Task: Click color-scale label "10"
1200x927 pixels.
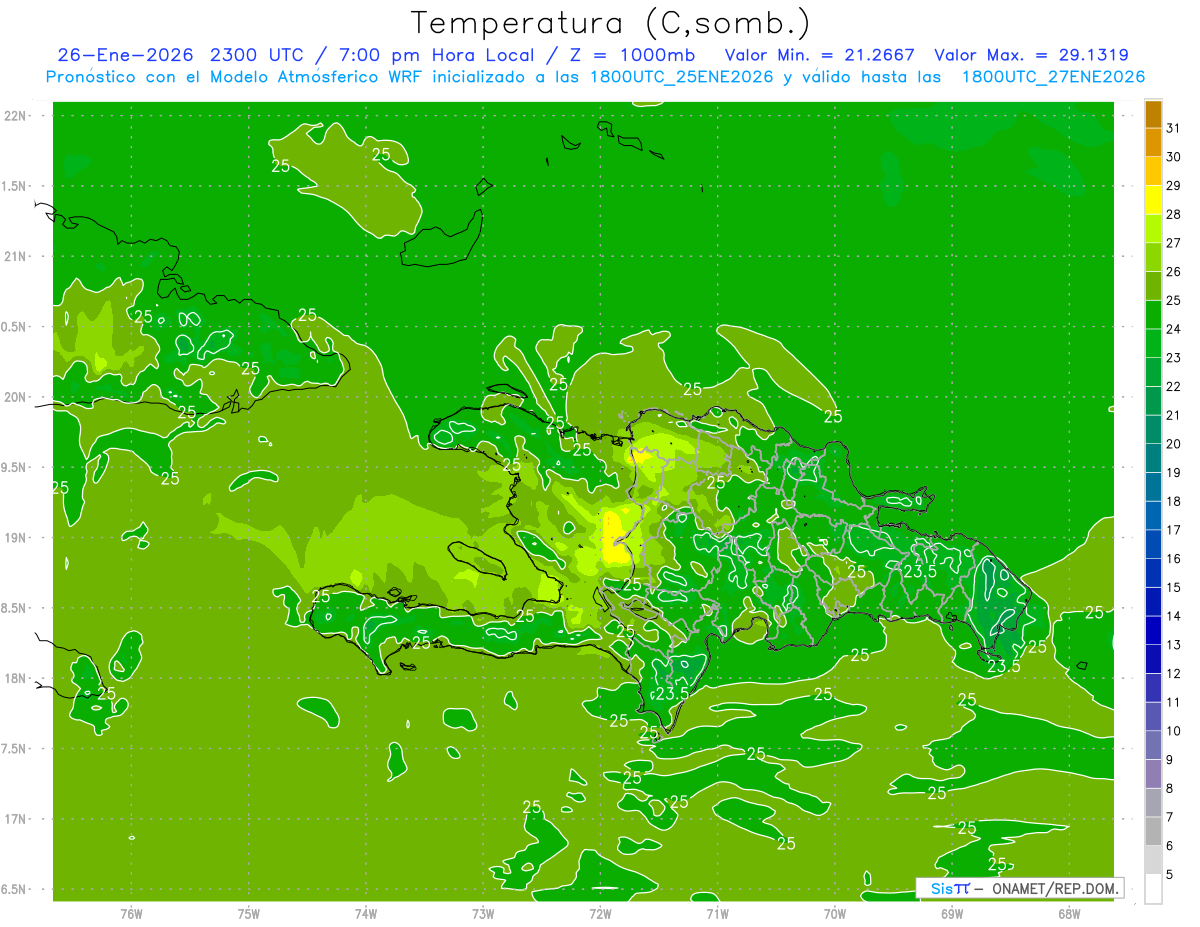Action: 1174,731
